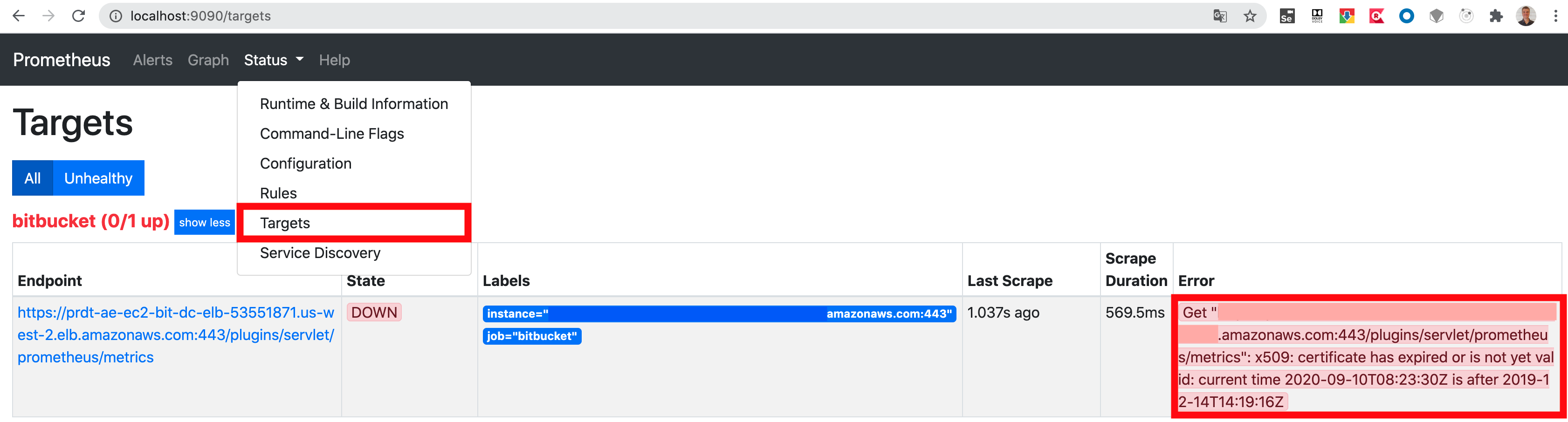Open the Selenium extension icon
Image resolution: width=1568 pixels, height=422 pixels.
(x=1287, y=16)
